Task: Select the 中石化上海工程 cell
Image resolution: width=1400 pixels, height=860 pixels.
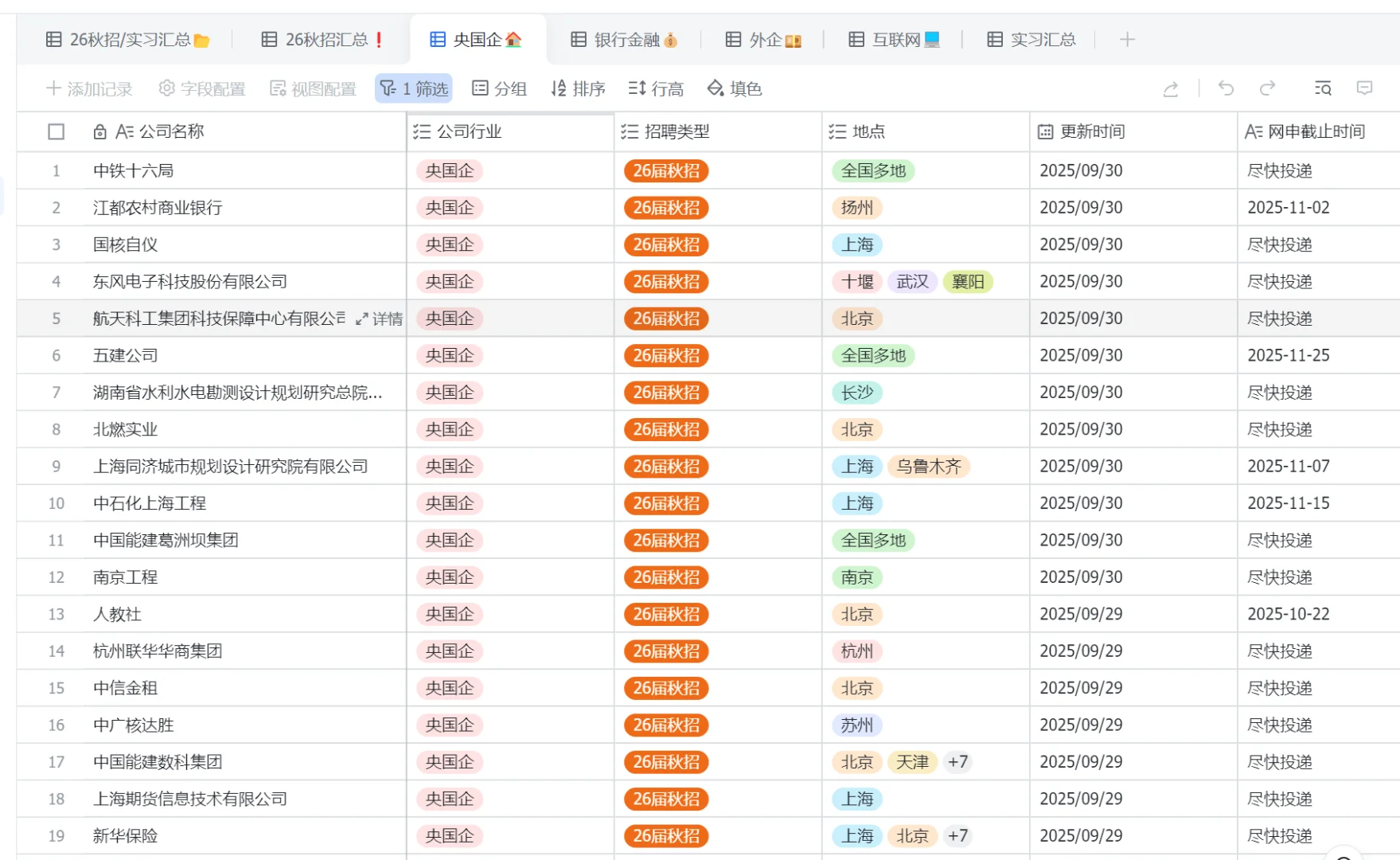Action: [247, 503]
